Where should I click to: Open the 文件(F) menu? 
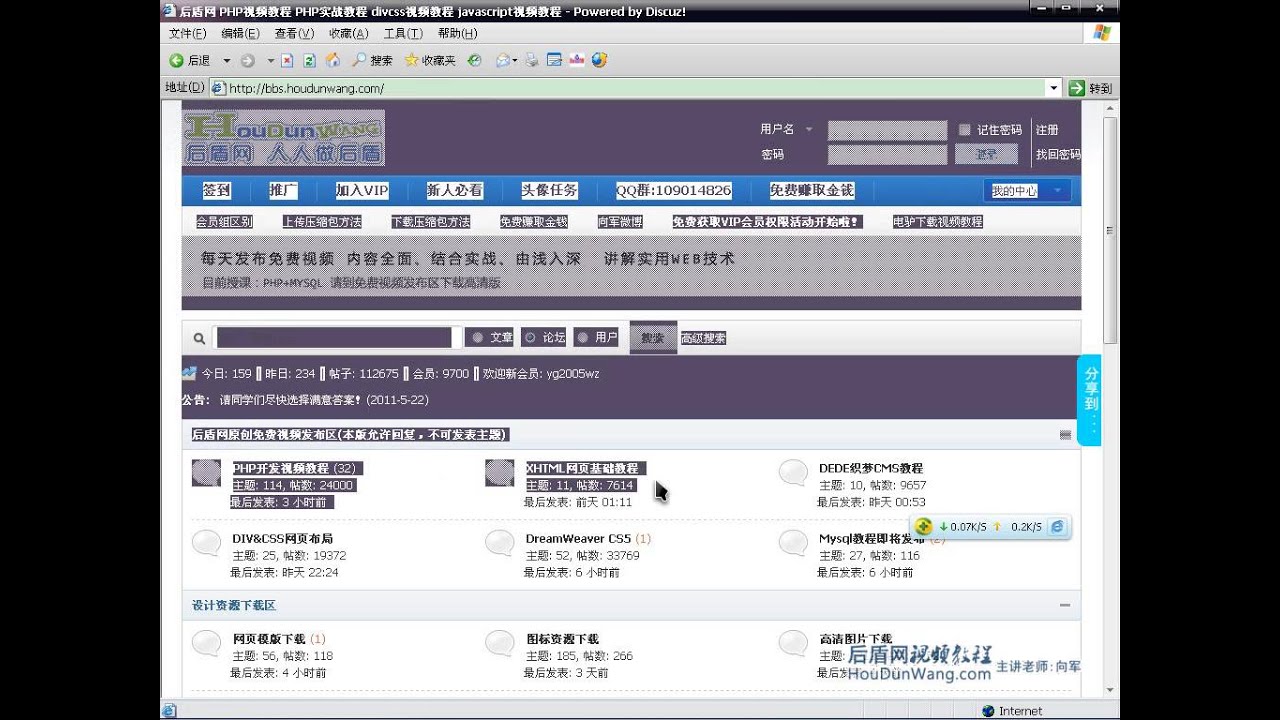[x=187, y=33]
